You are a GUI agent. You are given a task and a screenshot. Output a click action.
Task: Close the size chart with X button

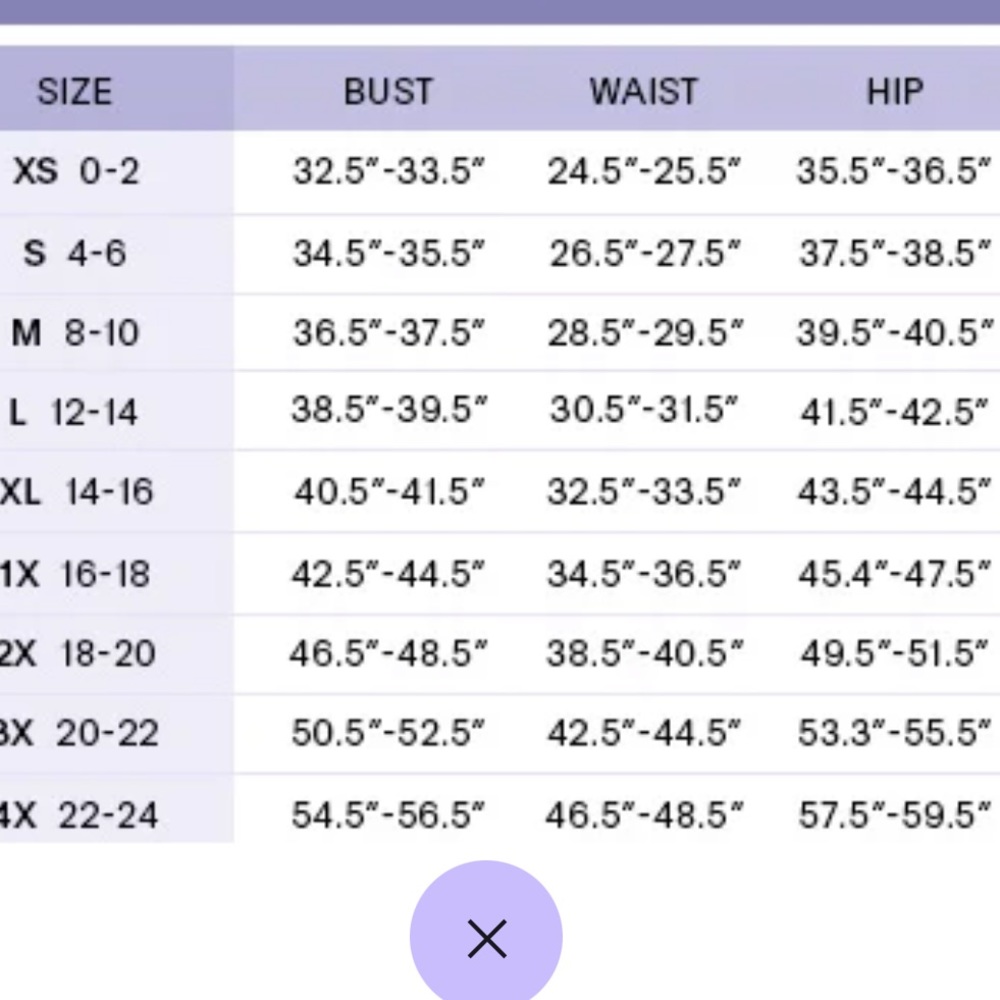click(x=486, y=938)
